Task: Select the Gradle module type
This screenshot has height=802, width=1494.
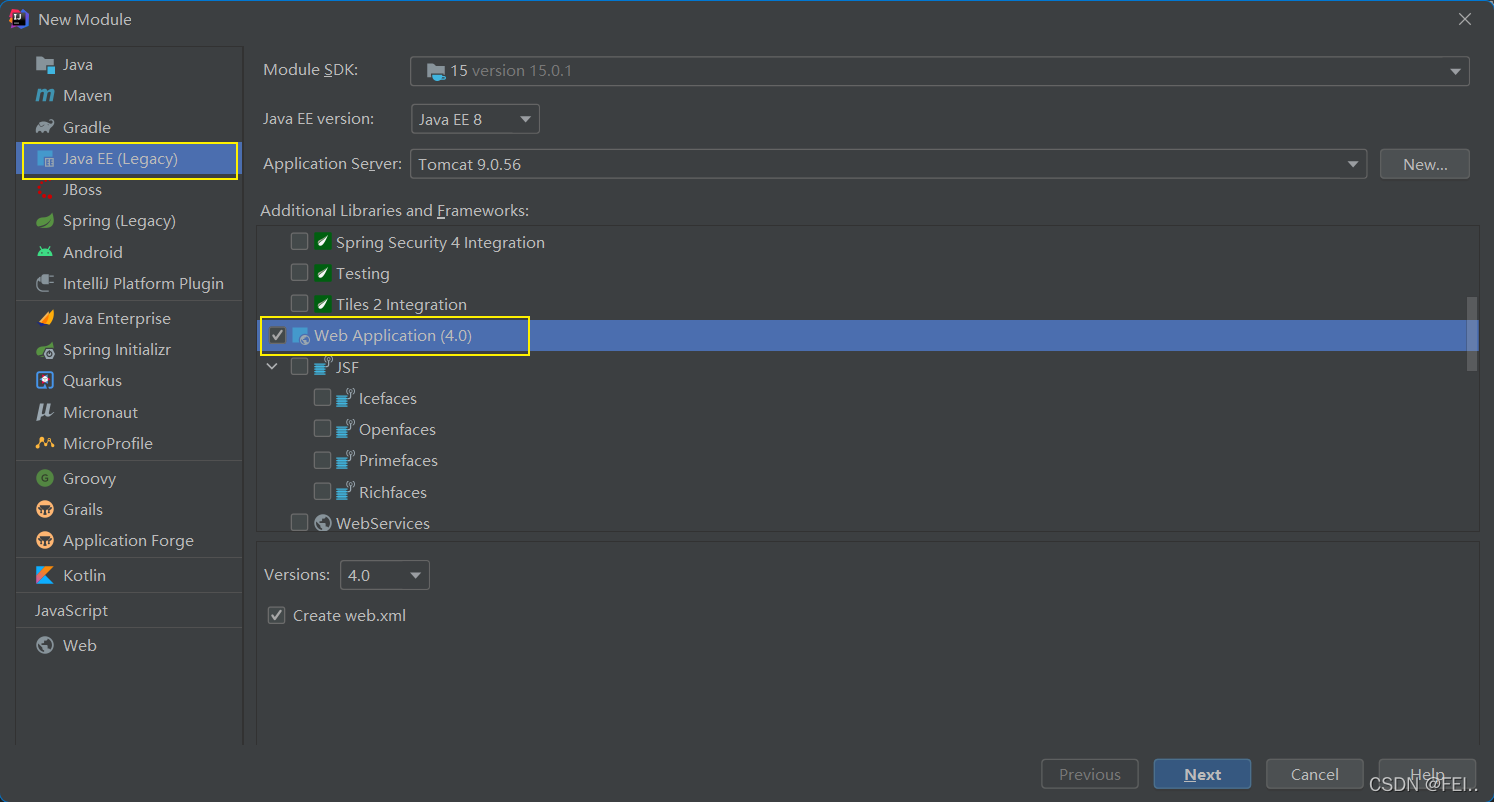Action: pyautogui.click(x=129, y=127)
